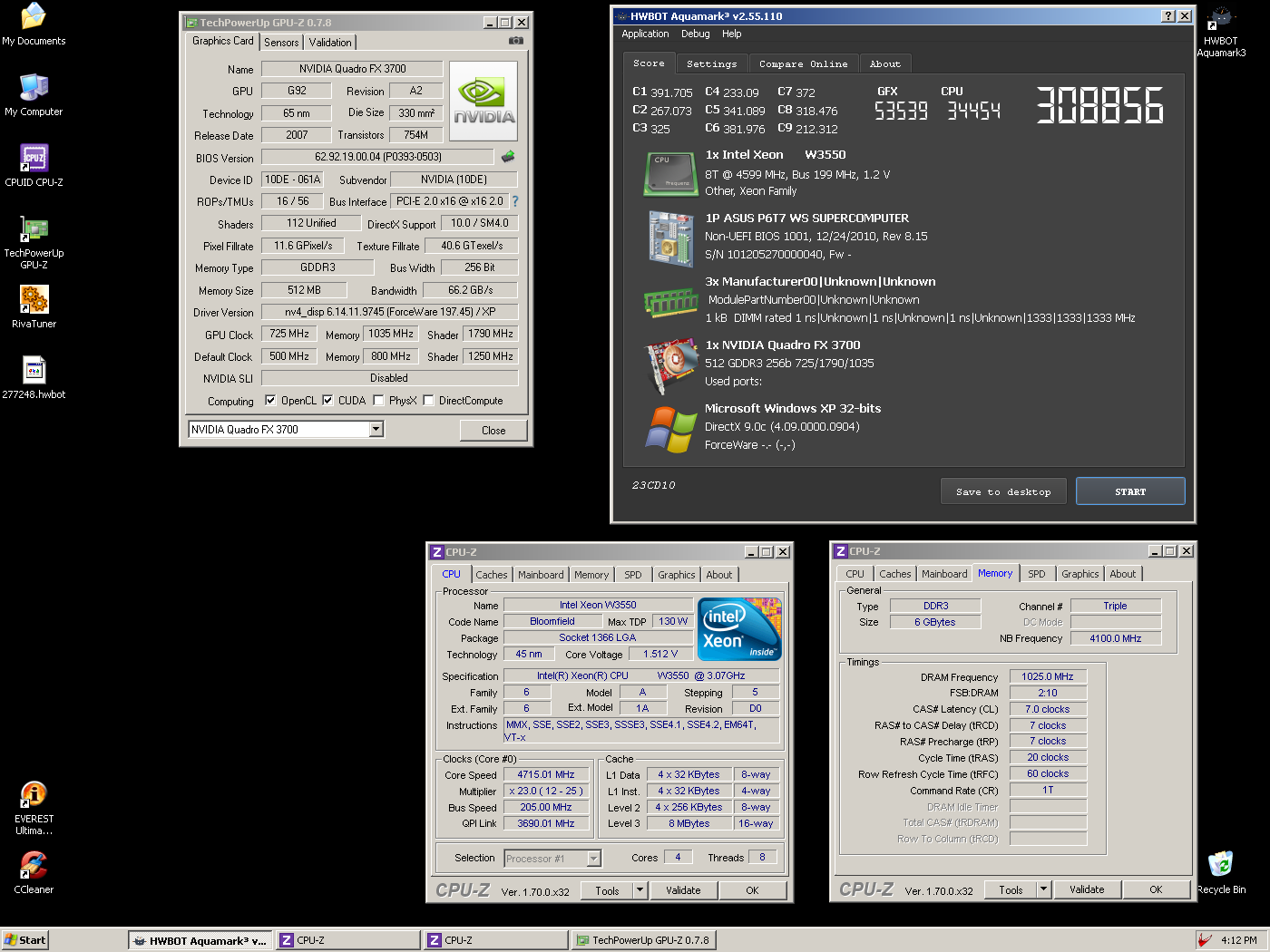Viewport: 1270px width, 952px height.
Task: Open Mainboard tab in left CPU-Z
Action: (x=541, y=575)
